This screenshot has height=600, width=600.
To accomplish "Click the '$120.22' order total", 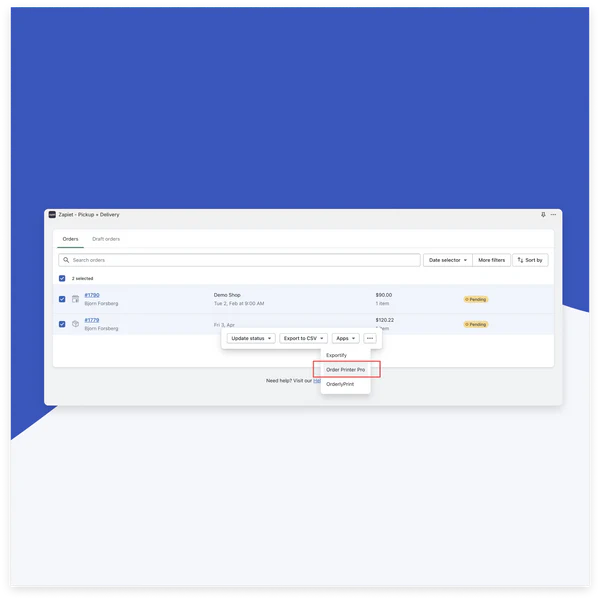I will pos(385,320).
